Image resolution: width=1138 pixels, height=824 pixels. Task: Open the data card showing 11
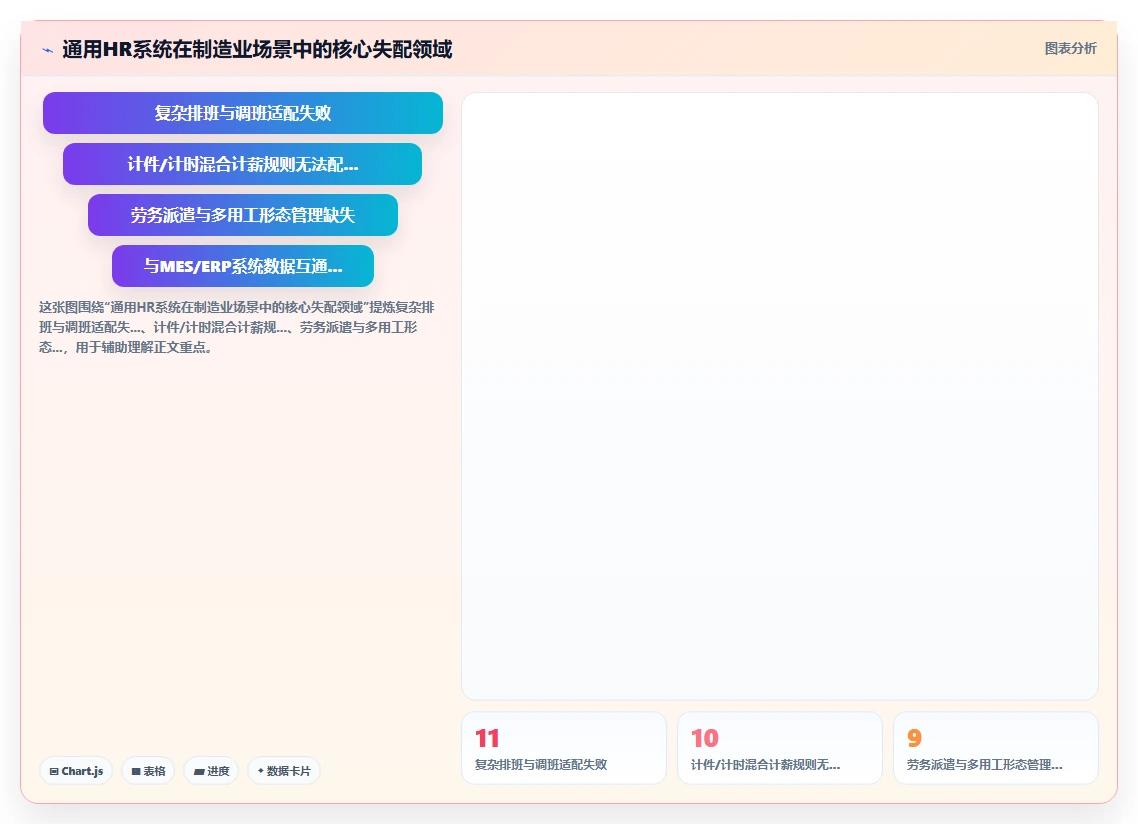564,748
